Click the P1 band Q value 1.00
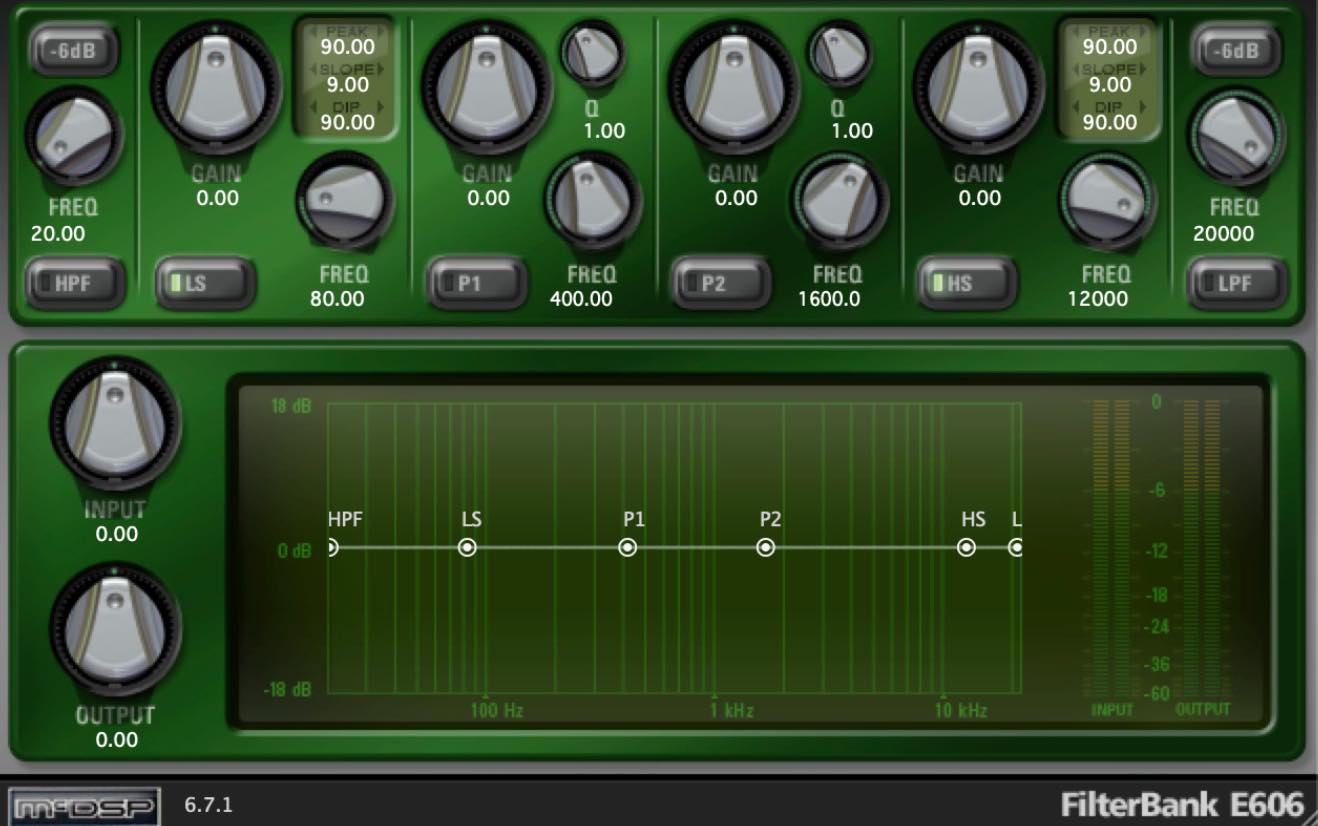This screenshot has width=1318, height=826. (604, 131)
